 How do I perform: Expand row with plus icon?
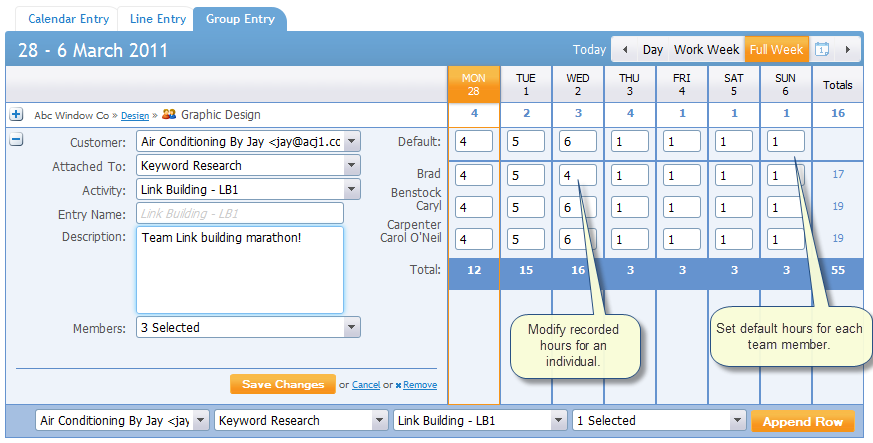click(16, 114)
